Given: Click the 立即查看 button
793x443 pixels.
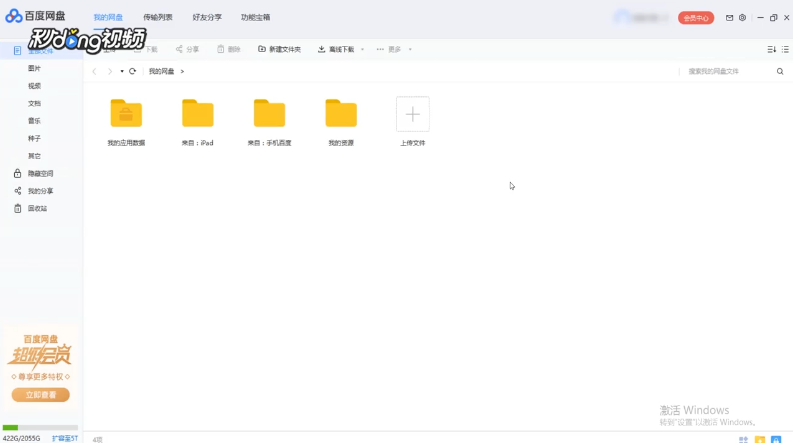Looking at the screenshot, I should [40, 395].
